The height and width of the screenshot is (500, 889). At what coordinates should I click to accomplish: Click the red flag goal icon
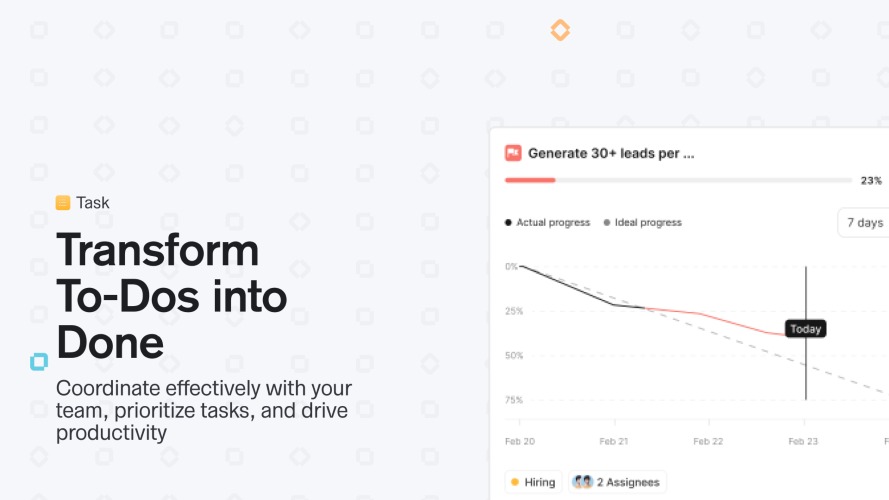click(x=513, y=153)
